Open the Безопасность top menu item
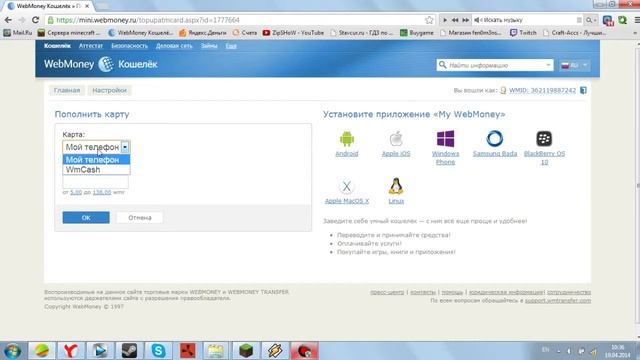Image resolution: width=640 pixels, height=360 pixels. click(129, 46)
